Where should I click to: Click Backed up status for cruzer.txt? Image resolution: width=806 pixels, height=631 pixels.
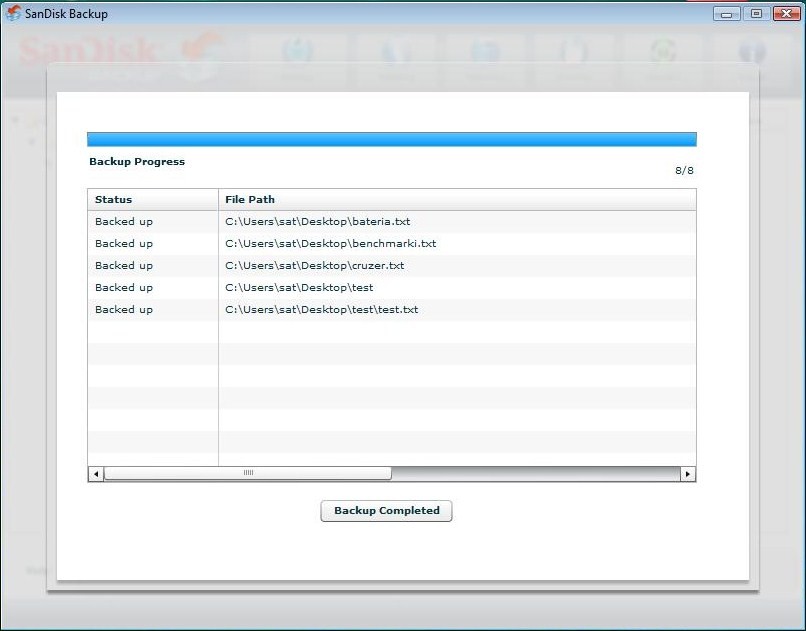124,266
